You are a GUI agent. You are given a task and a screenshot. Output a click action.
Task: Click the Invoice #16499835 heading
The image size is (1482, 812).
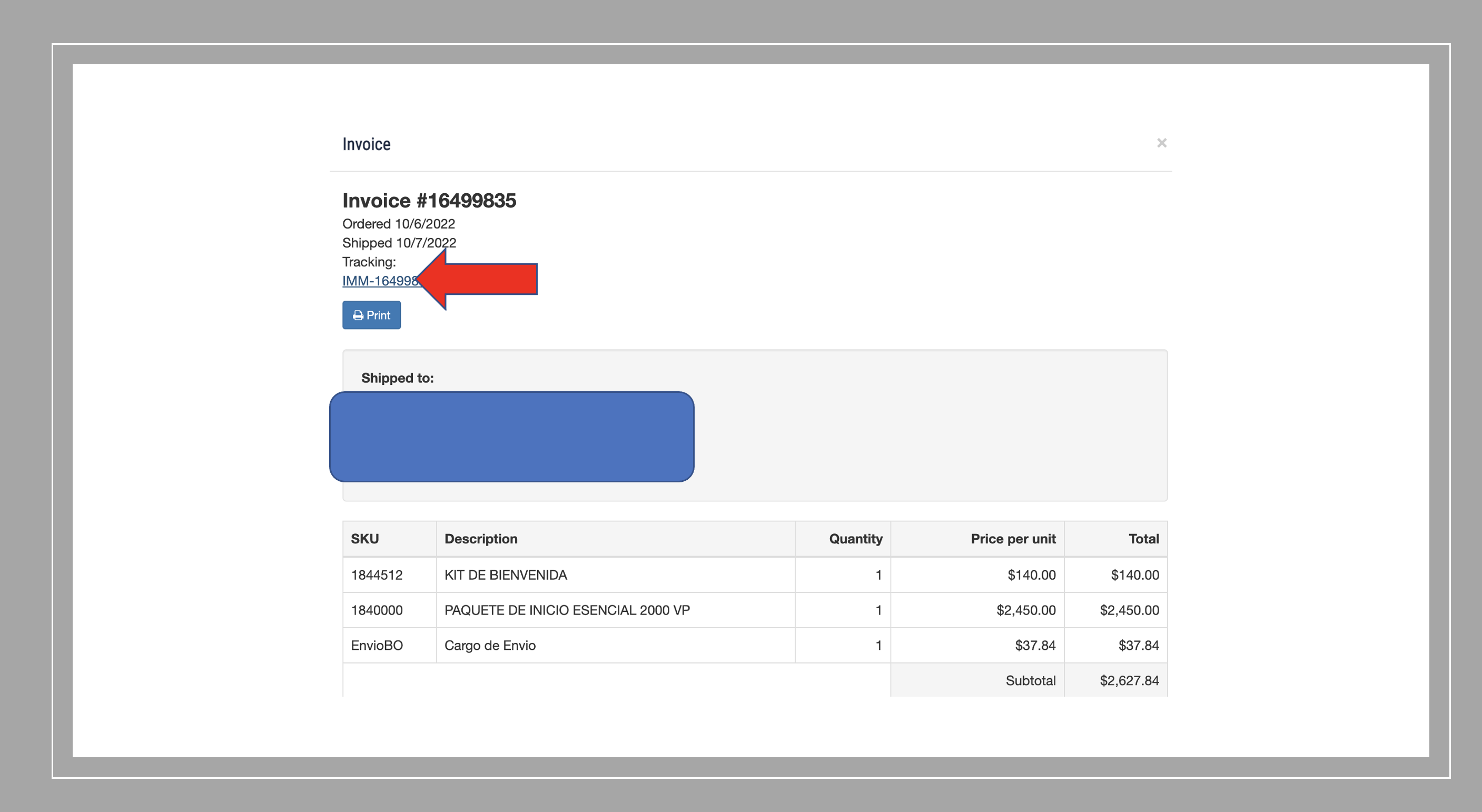(x=429, y=201)
